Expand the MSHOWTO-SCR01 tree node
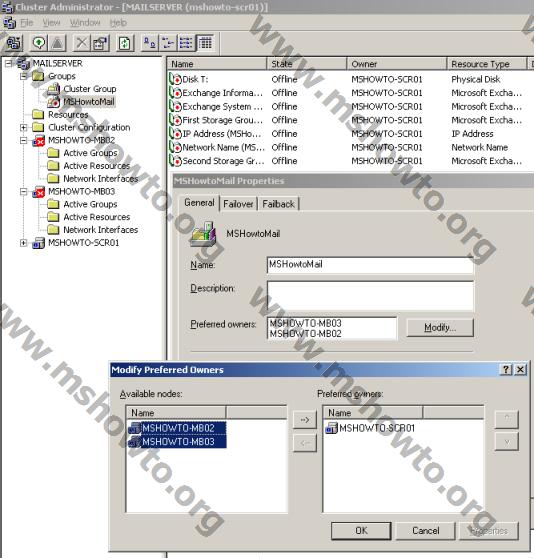 coord(23,243)
